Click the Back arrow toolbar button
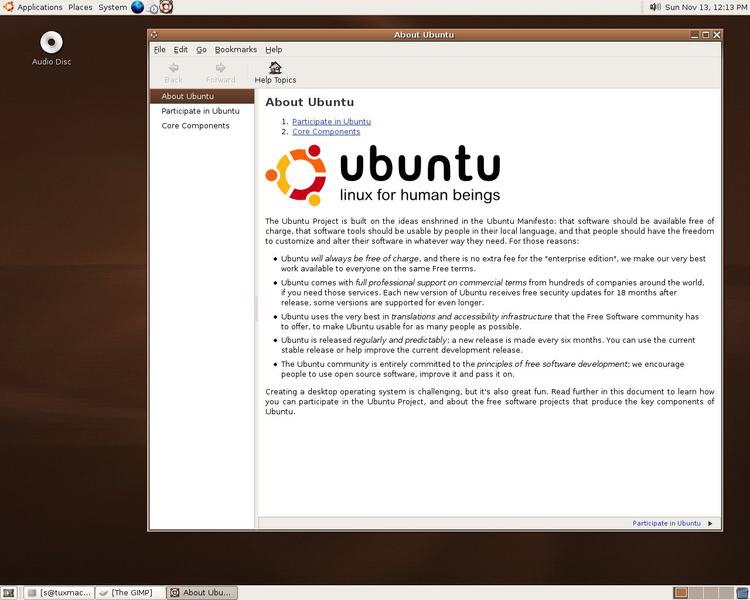Image resolution: width=750 pixels, height=600 pixels. coord(173,73)
